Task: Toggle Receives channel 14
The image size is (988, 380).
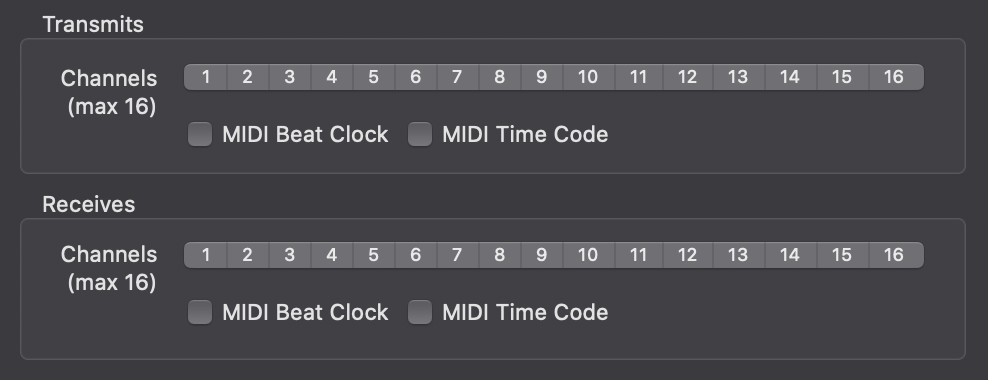Action: click(x=790, y=255)
